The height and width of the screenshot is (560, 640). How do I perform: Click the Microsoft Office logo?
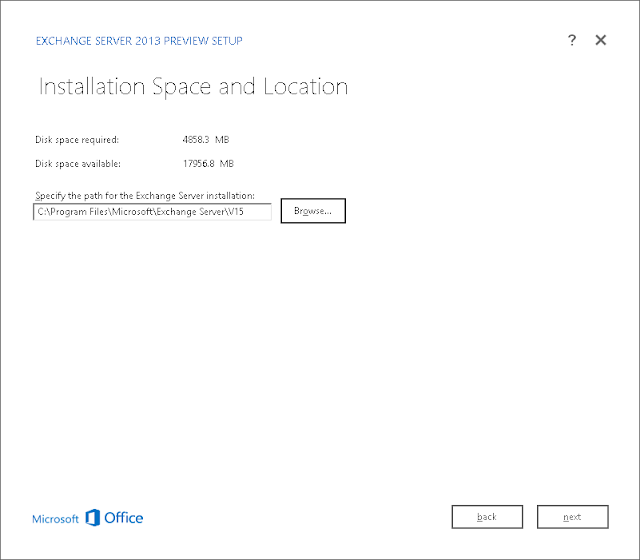coord(88,518)
